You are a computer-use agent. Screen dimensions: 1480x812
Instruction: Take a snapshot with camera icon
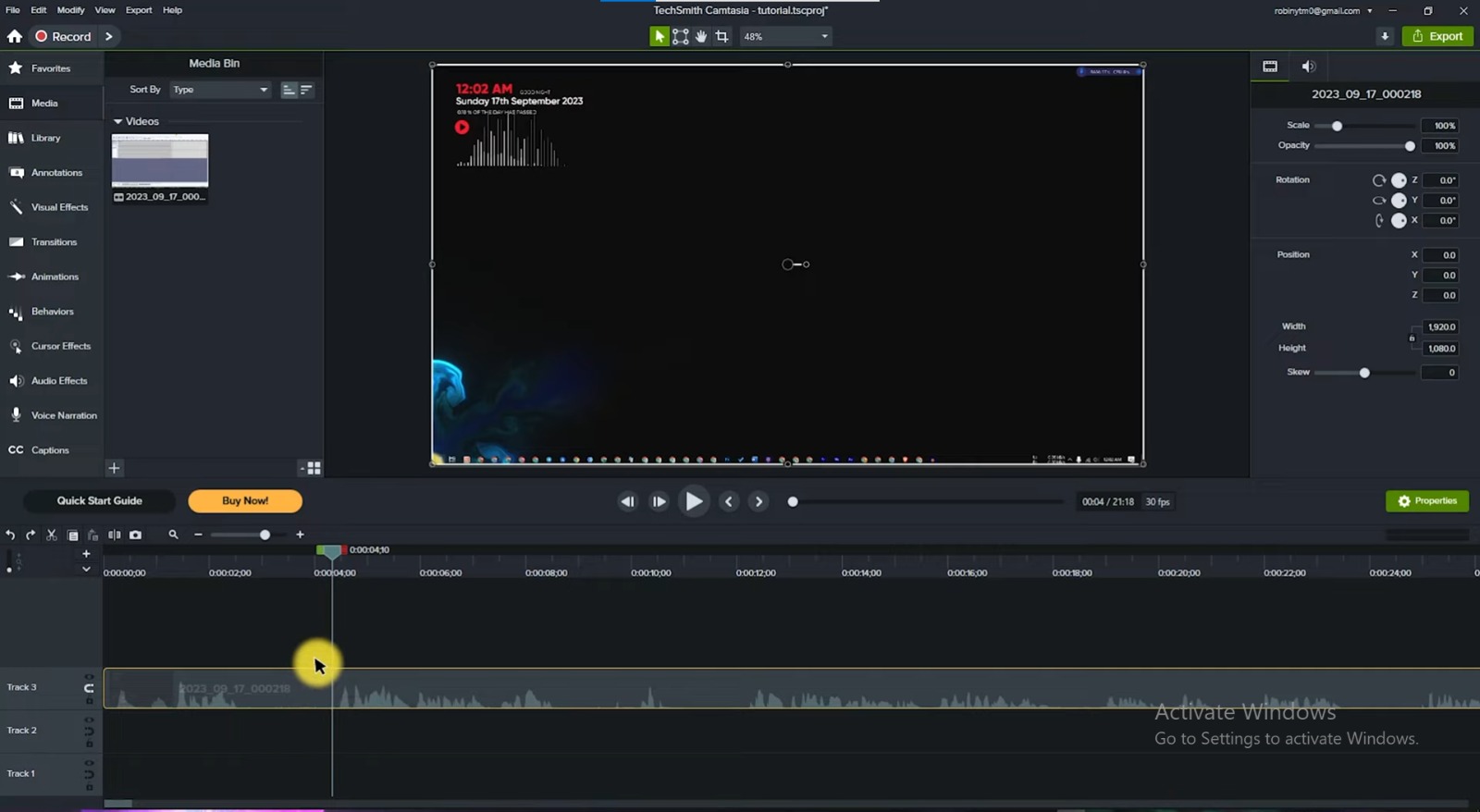pos(135,535)
